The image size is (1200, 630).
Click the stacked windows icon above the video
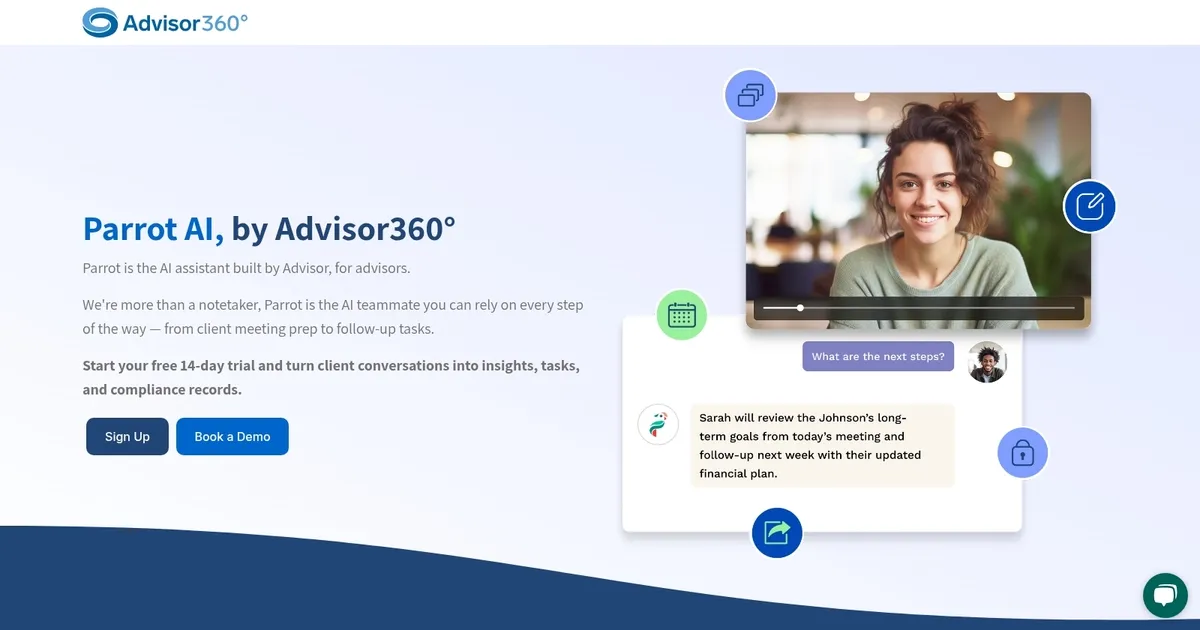tap(750, 95)
